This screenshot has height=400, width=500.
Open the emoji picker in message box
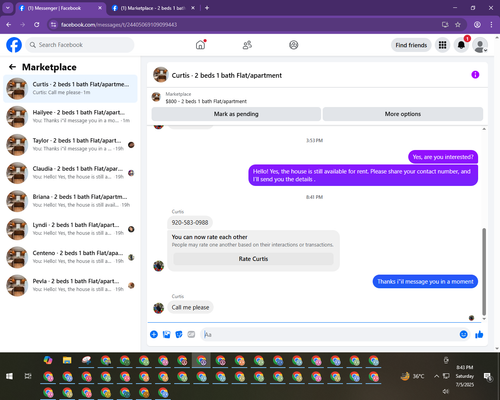(463, 334)
